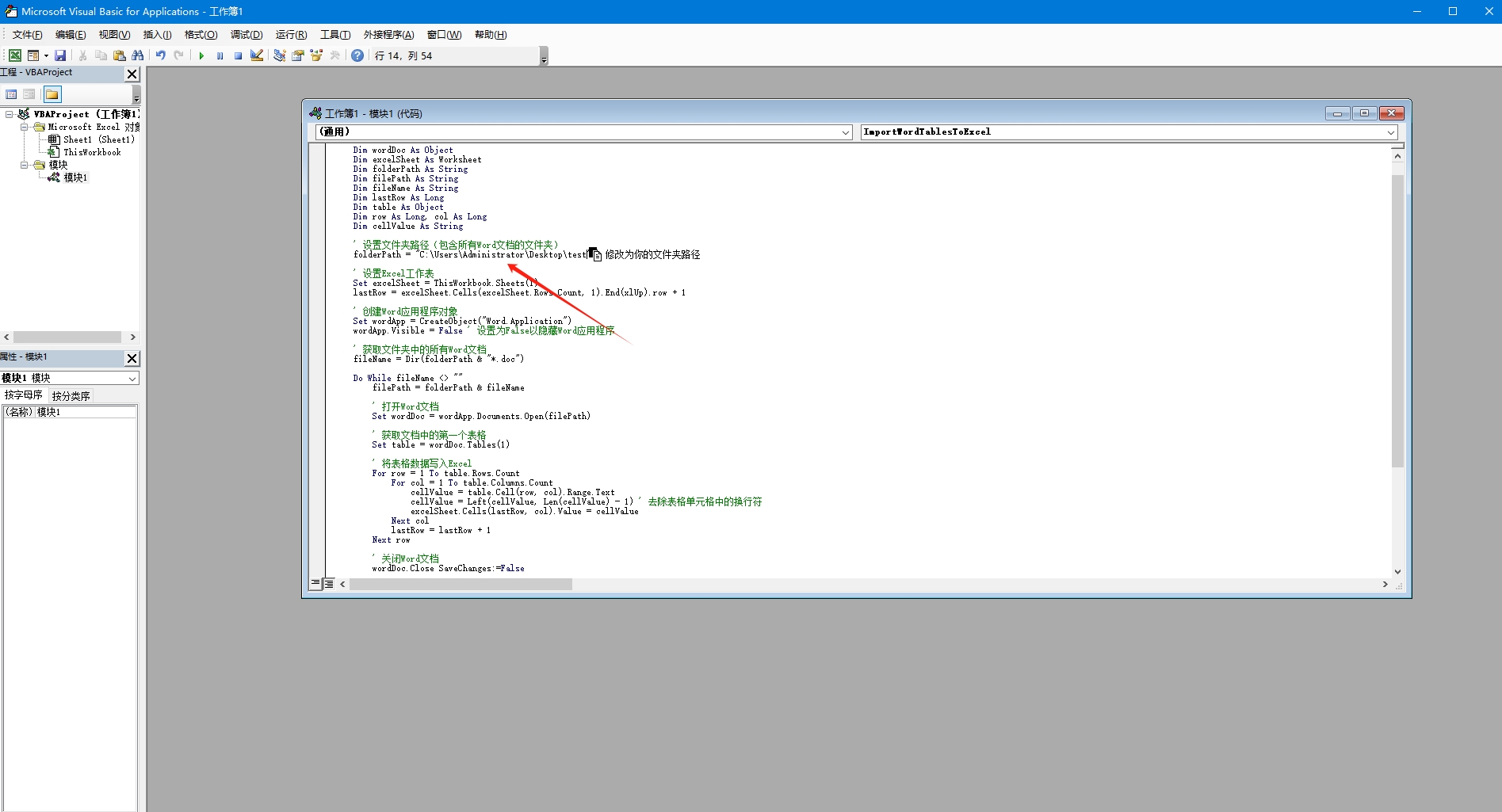The height and width of the screenshot is (812, 1502).
Task: Switch to Procedure View at code window bottom
Action: tap(315, 584)
